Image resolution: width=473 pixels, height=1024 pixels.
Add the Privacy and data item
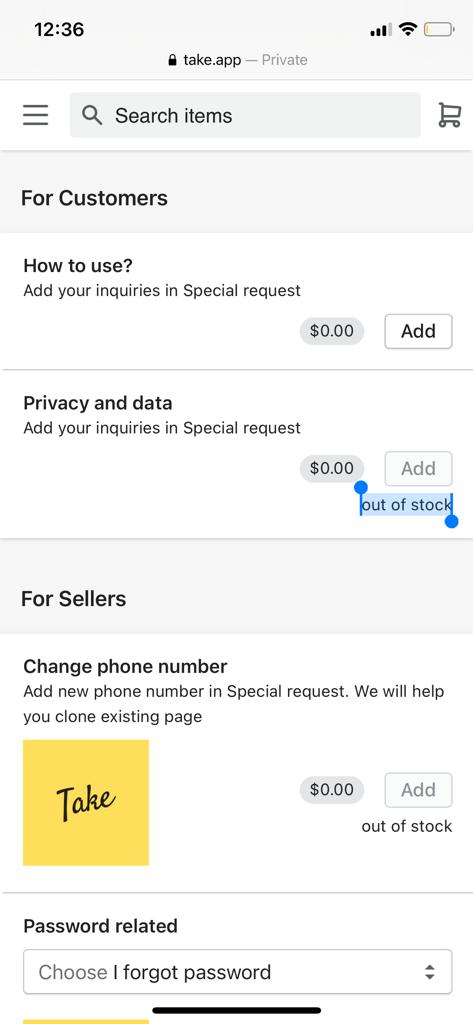(x=418, y=468)
